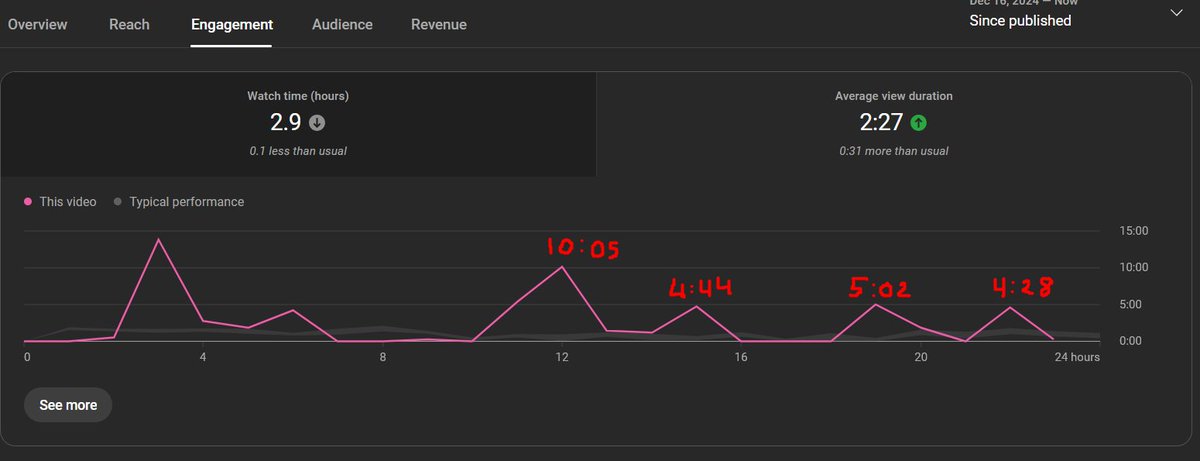Go to the Revenue tab

[438, 24]
